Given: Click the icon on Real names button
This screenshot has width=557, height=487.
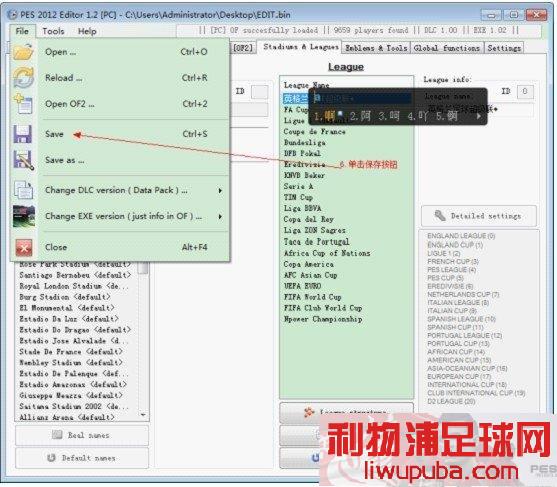Looking at the screenshot, I should (57, 435).
